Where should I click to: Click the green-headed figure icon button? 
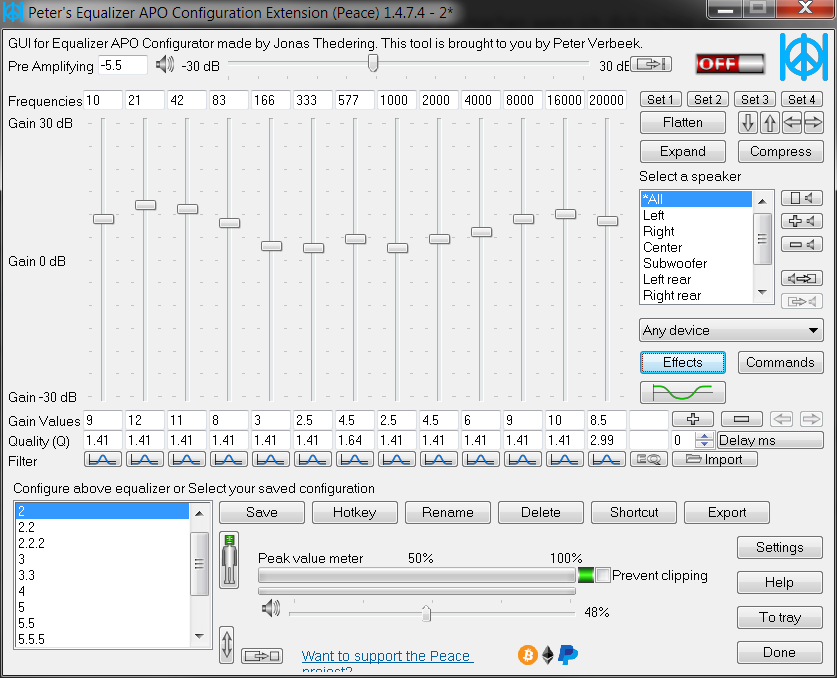click(x=230, y=560)
